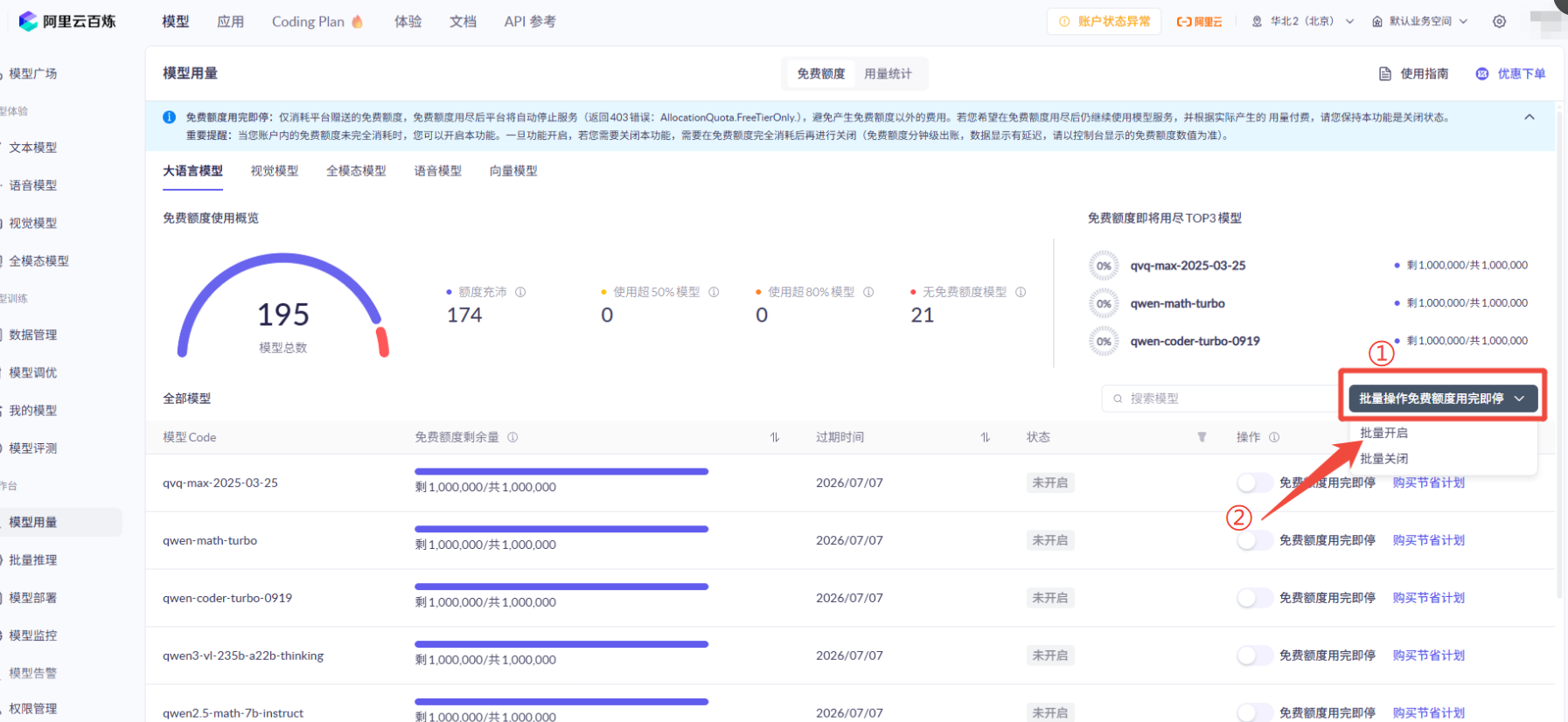Sort by 过期时间 column
The height and width of the screenshot is (722, 1568).
click(986, 437)
